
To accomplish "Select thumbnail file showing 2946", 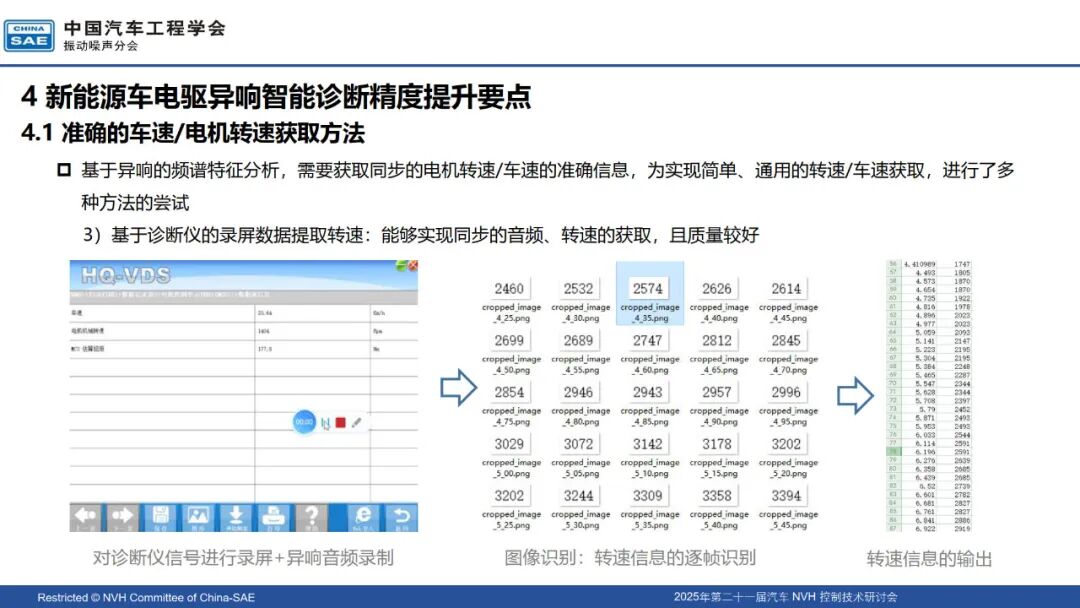I will click(x=580, y=404).
